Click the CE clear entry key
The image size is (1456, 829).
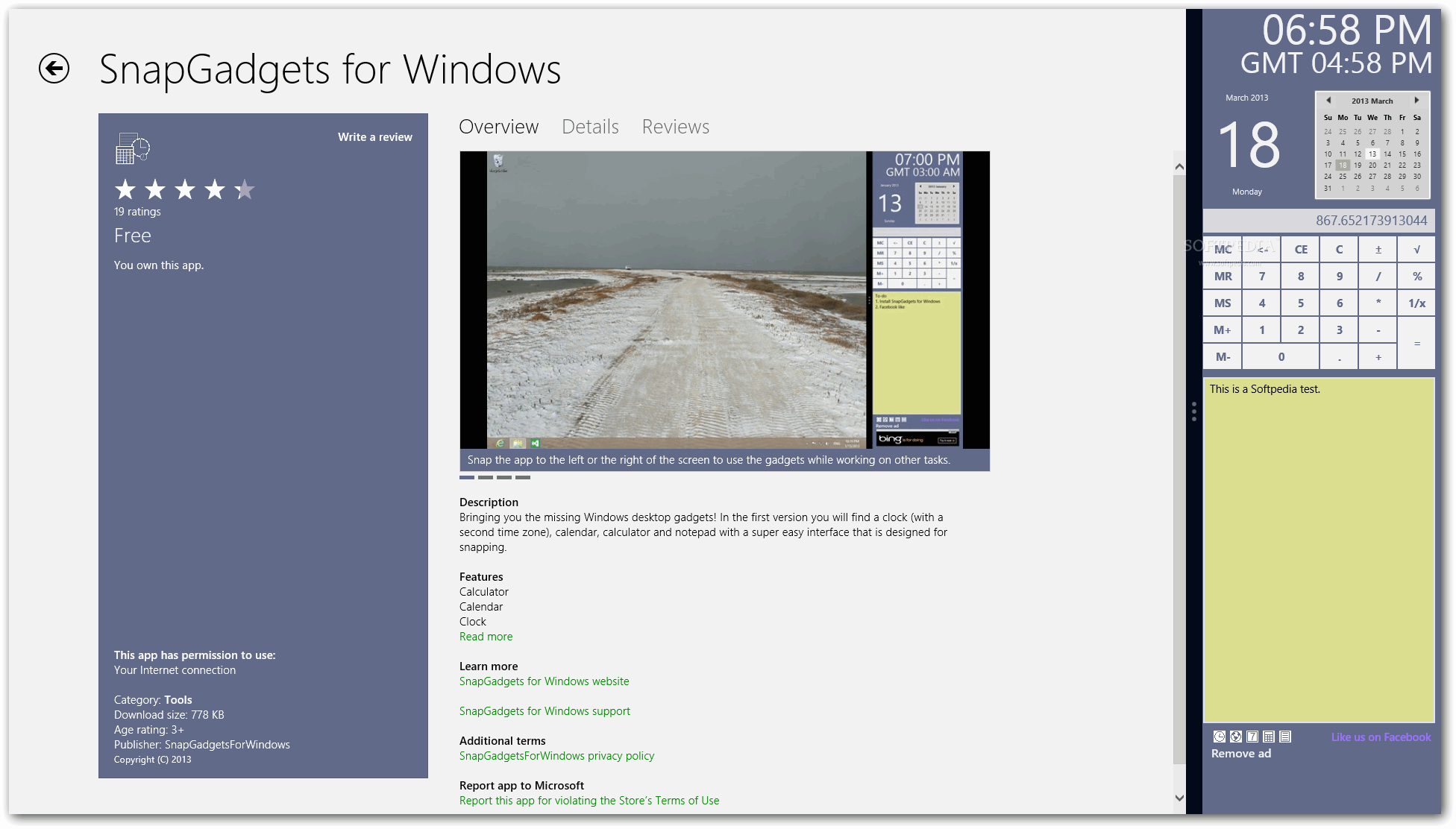1301,250
